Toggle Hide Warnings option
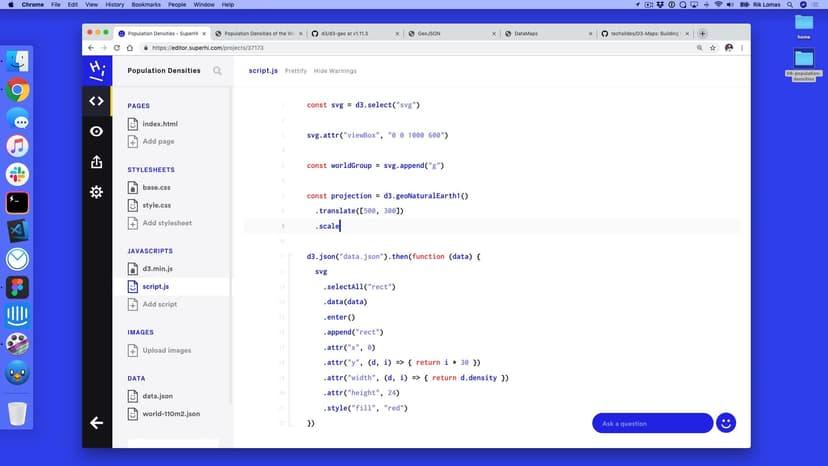828x466 pixels. point(335,71)
